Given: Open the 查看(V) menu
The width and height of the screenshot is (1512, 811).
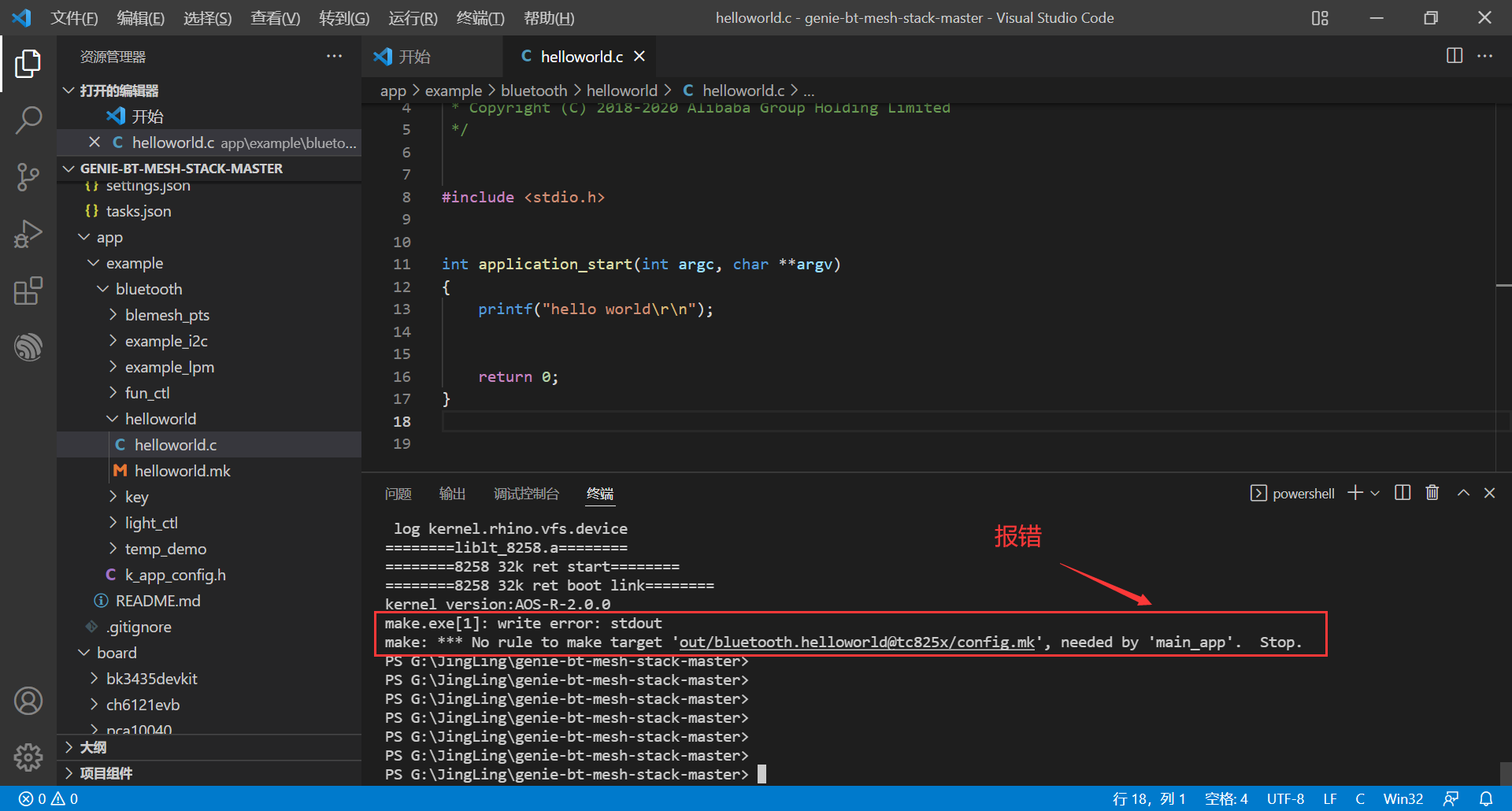Looking at the screenshot, I should pyautogui.click(x=276, y=18).
